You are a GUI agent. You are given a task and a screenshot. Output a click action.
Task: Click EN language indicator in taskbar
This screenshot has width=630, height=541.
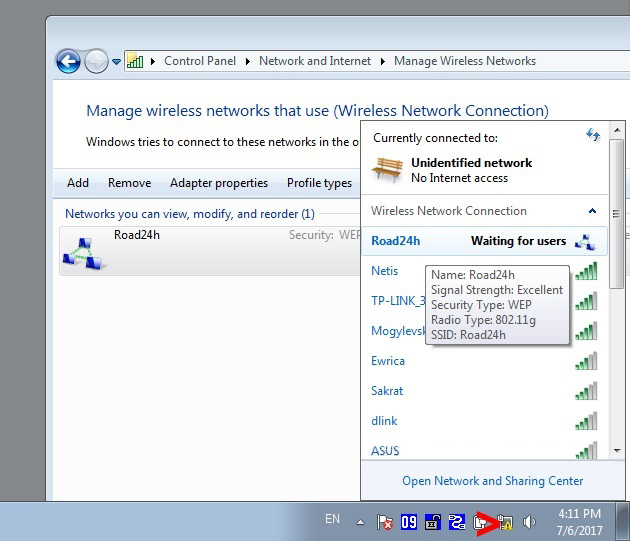332,519
